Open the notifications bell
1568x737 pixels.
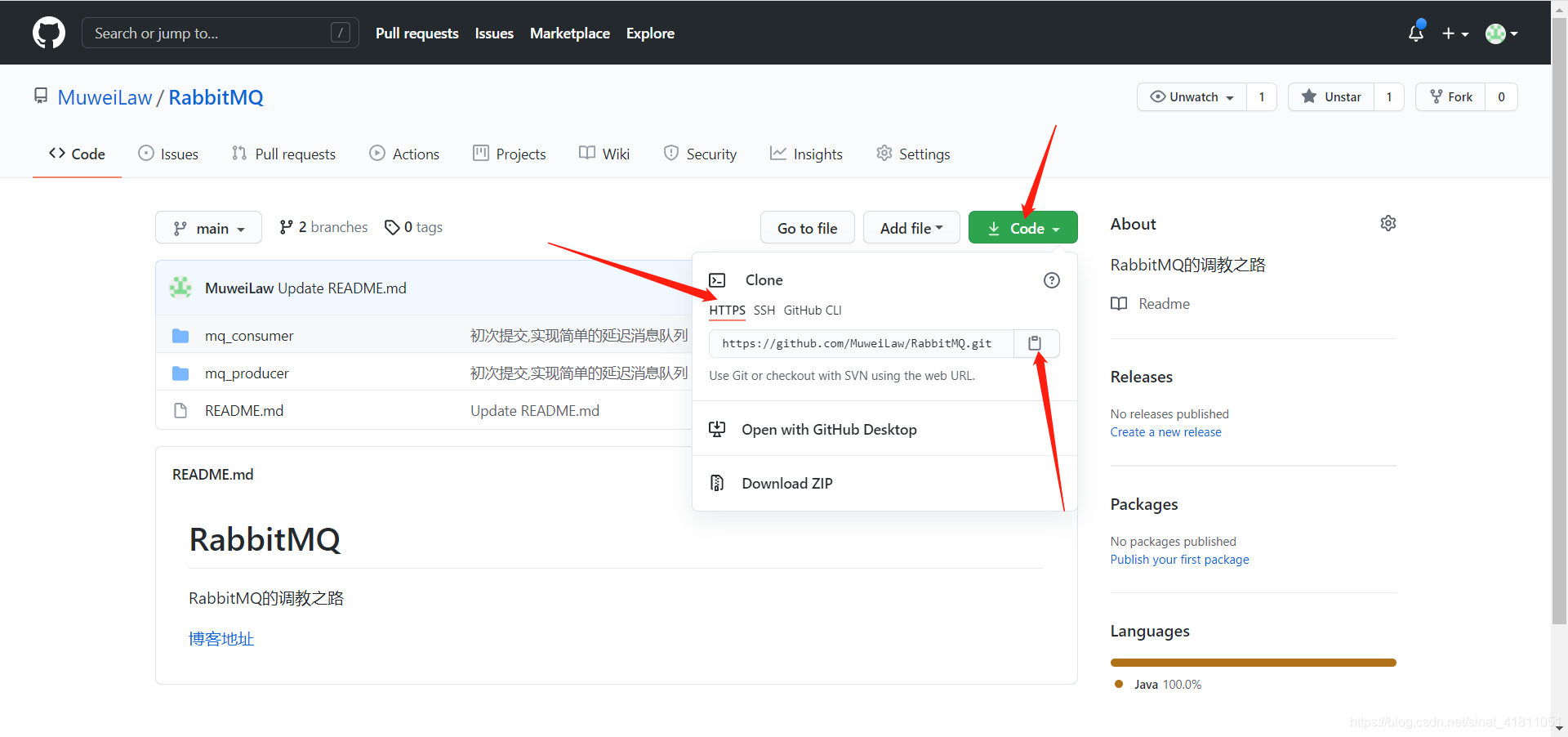point(1415,33)
